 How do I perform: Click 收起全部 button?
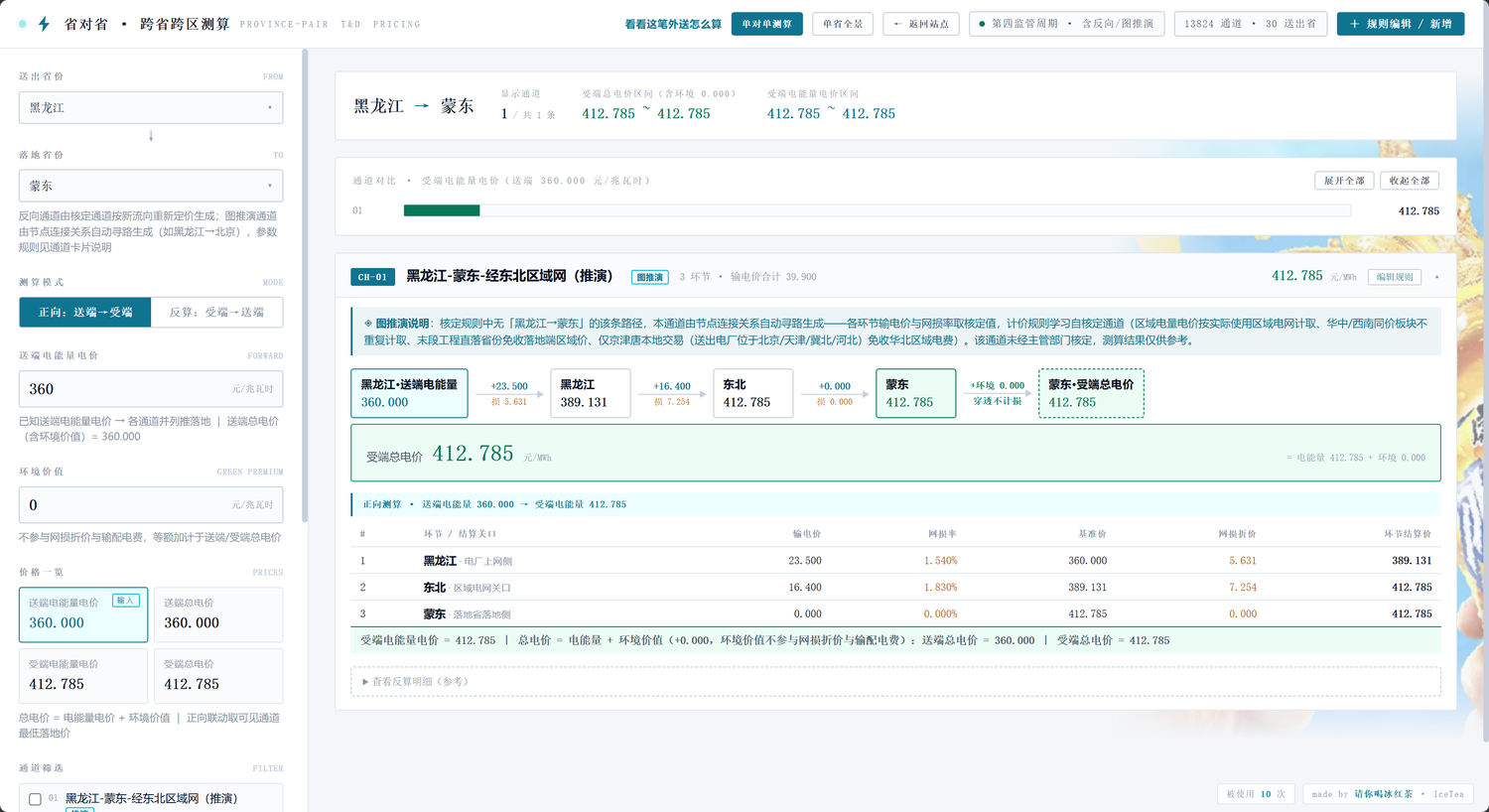click(1410, 181)
